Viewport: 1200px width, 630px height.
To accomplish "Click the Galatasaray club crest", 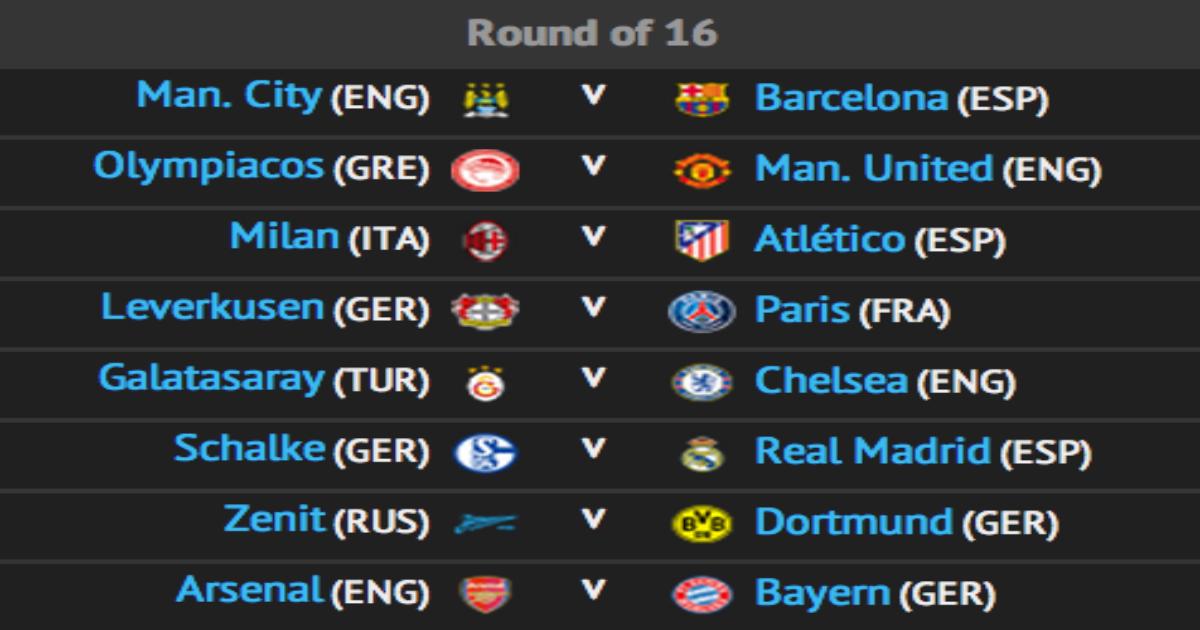I will [x=486, y=383].
